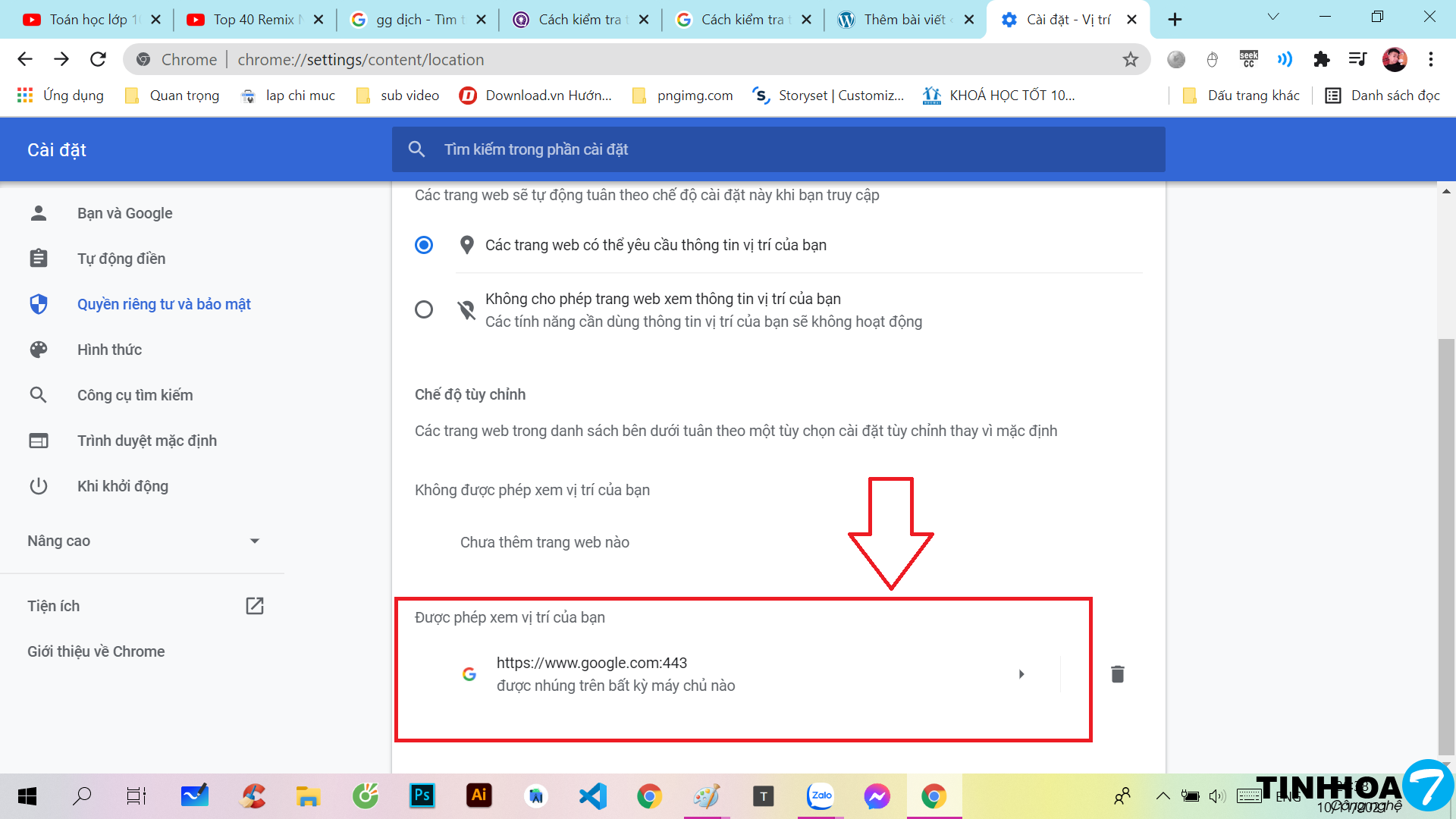Open the Chrome extensions puzzle icon

1321,59
